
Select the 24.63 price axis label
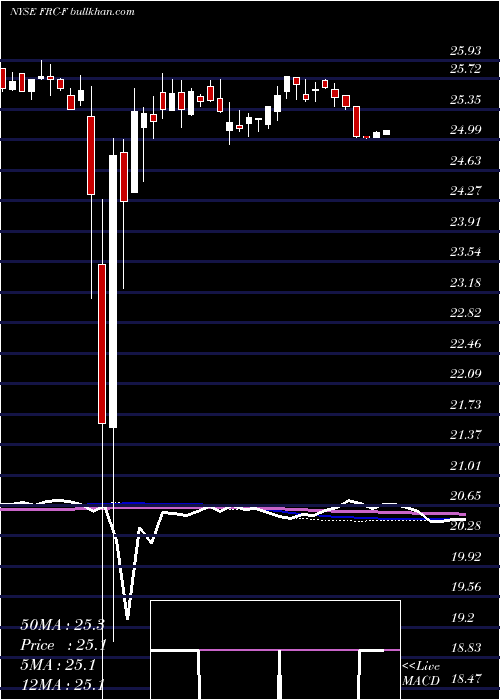click(x=465, y=160)
